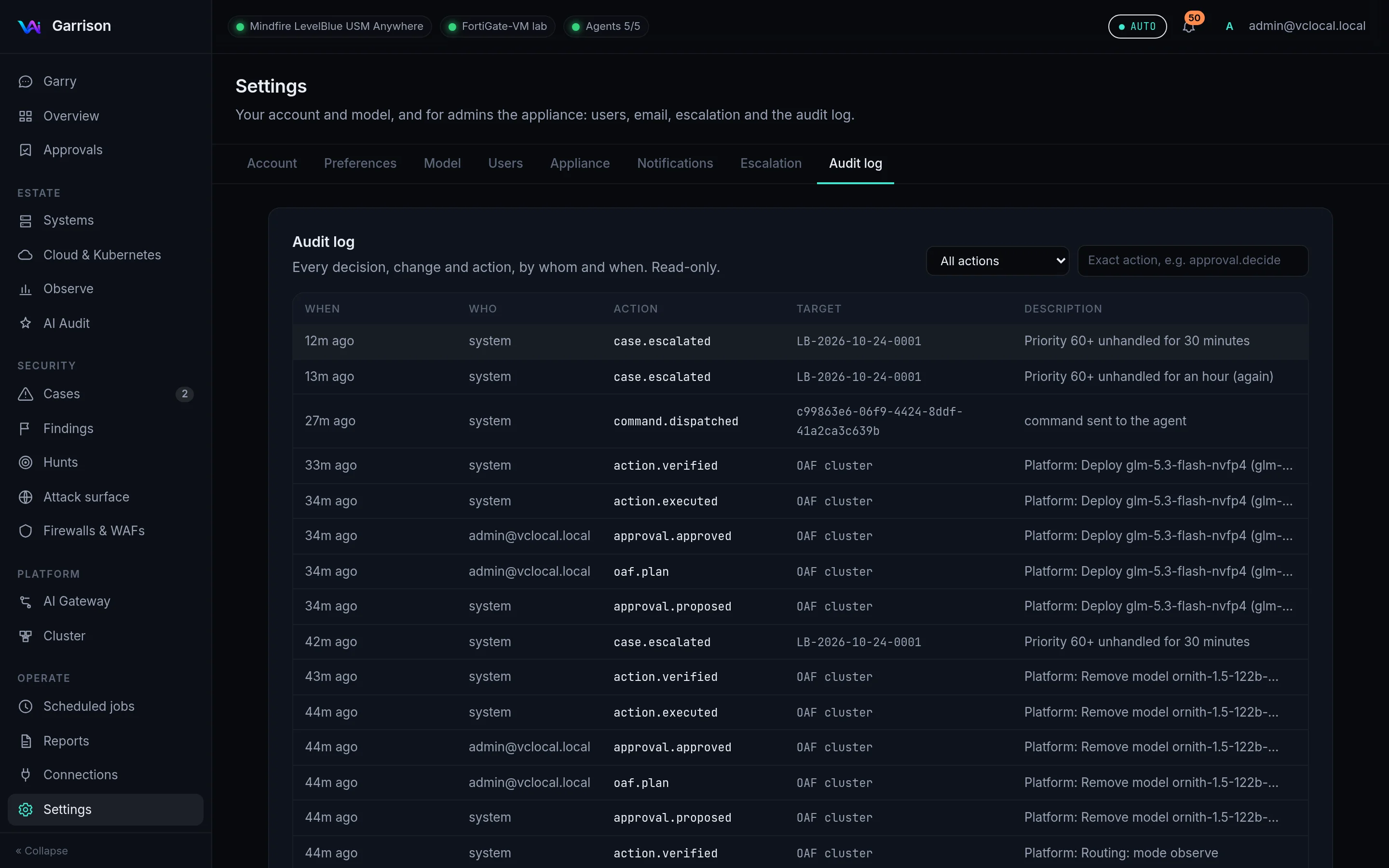Collapse the sidebar via Collapse link
1389x868 pixels.
tap(42, 851)
